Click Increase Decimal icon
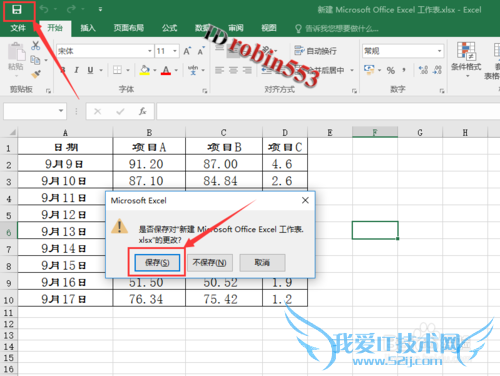Viewport: 500px width, 376px height. click(423, 70)
